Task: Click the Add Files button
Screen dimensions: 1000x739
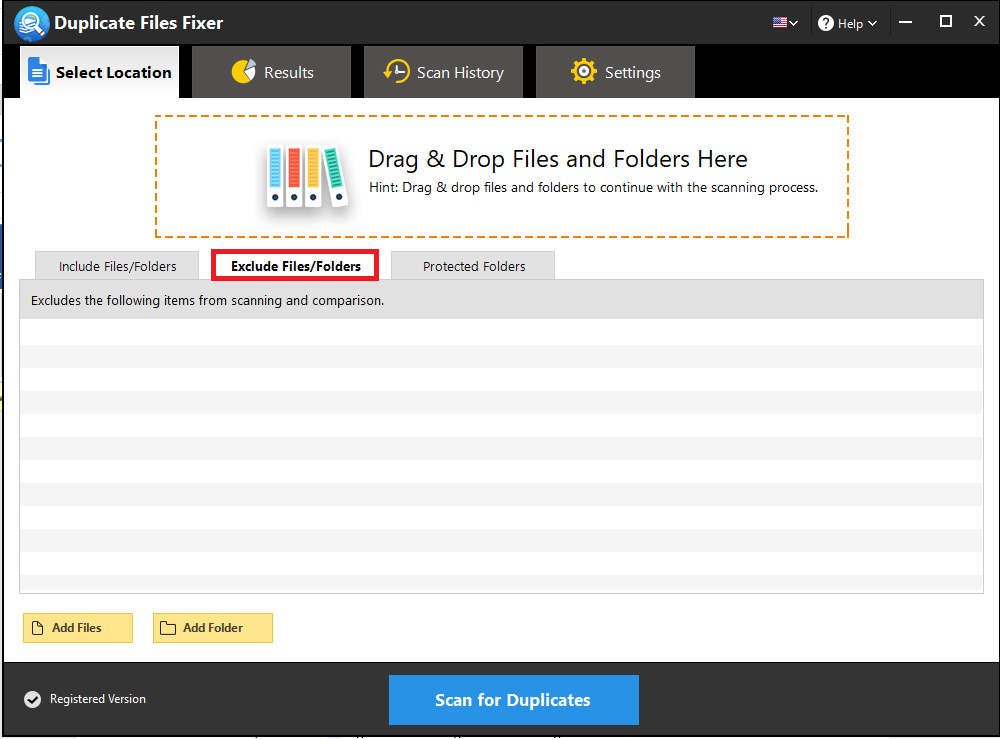Action: (78, 628)
